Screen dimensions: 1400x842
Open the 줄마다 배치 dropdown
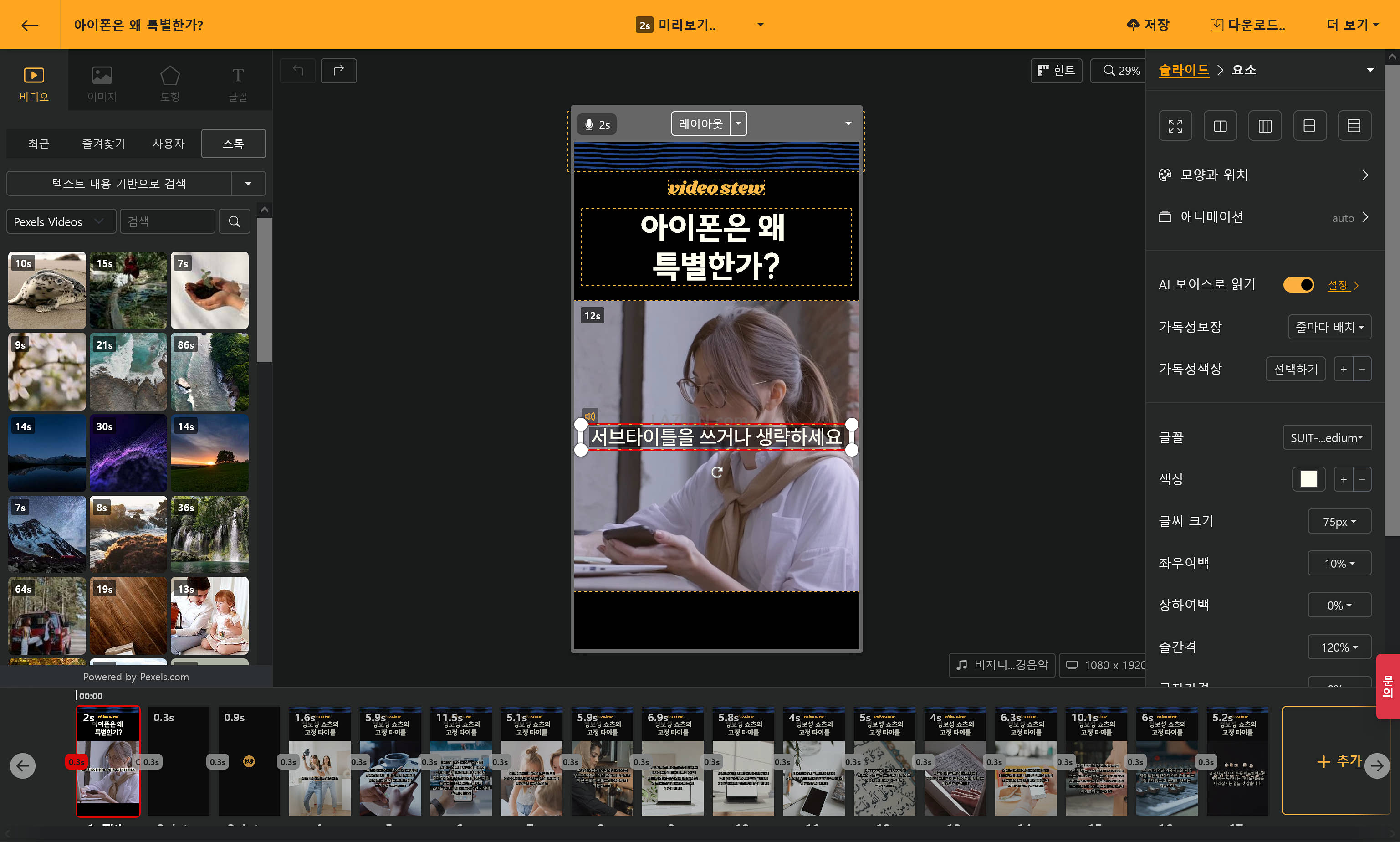coord(1329,328)
